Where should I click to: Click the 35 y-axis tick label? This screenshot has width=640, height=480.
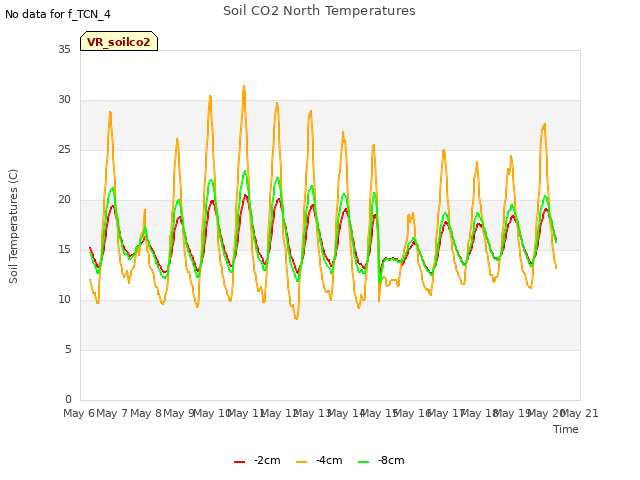coord(64,49)
